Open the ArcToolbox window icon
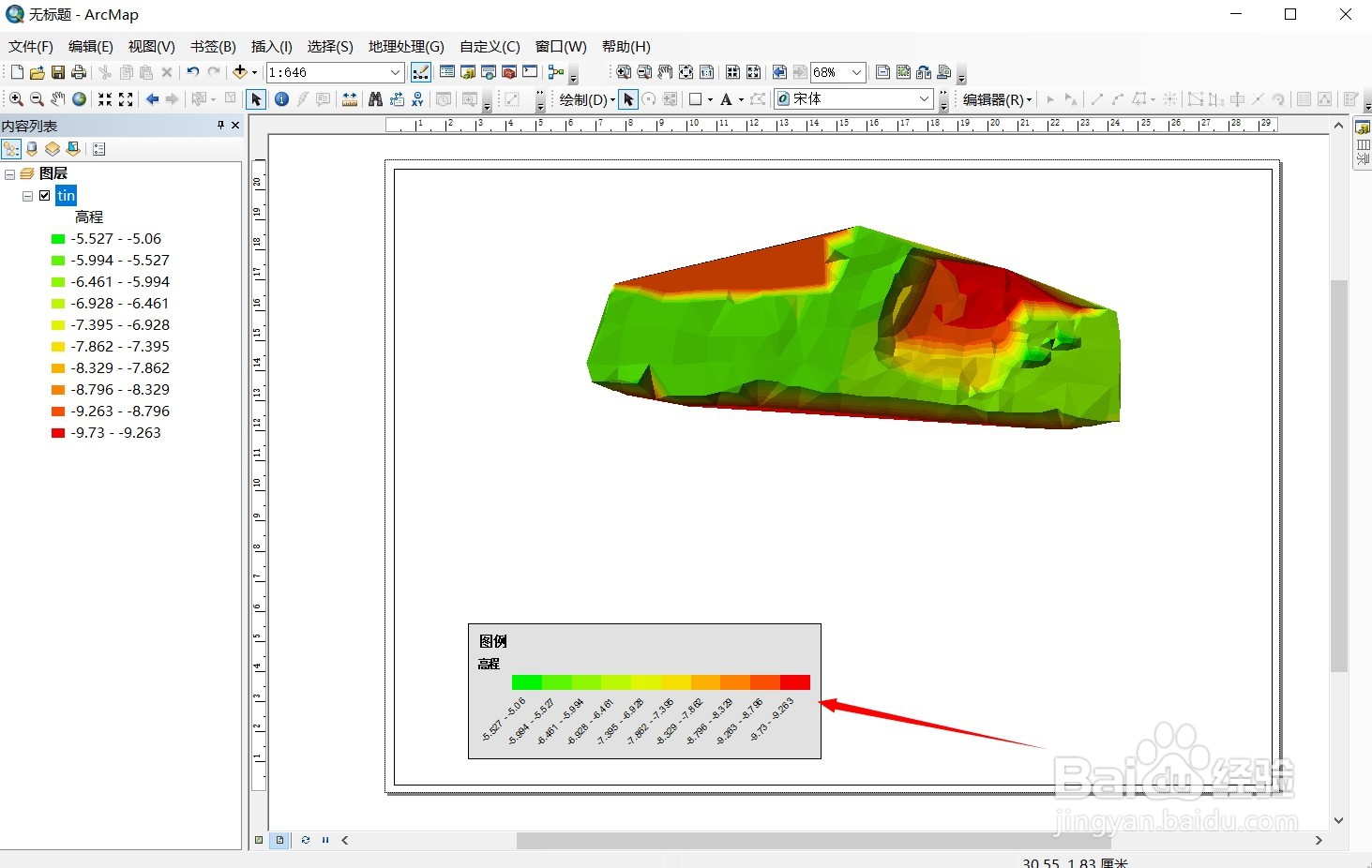The width and height of the screenshot is (1372, 868). point(509,72)
